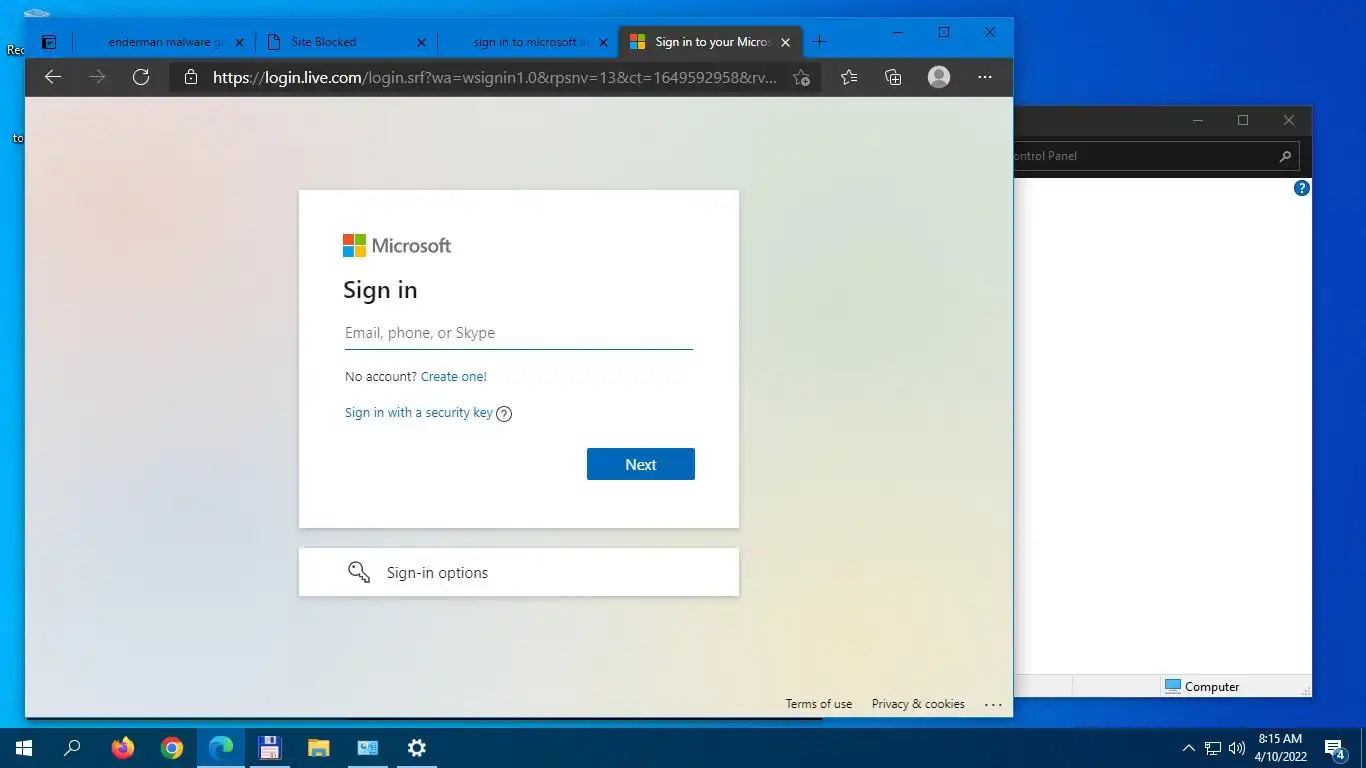Open a new browser tab
1366x768 pixels.
pos(820,42)
